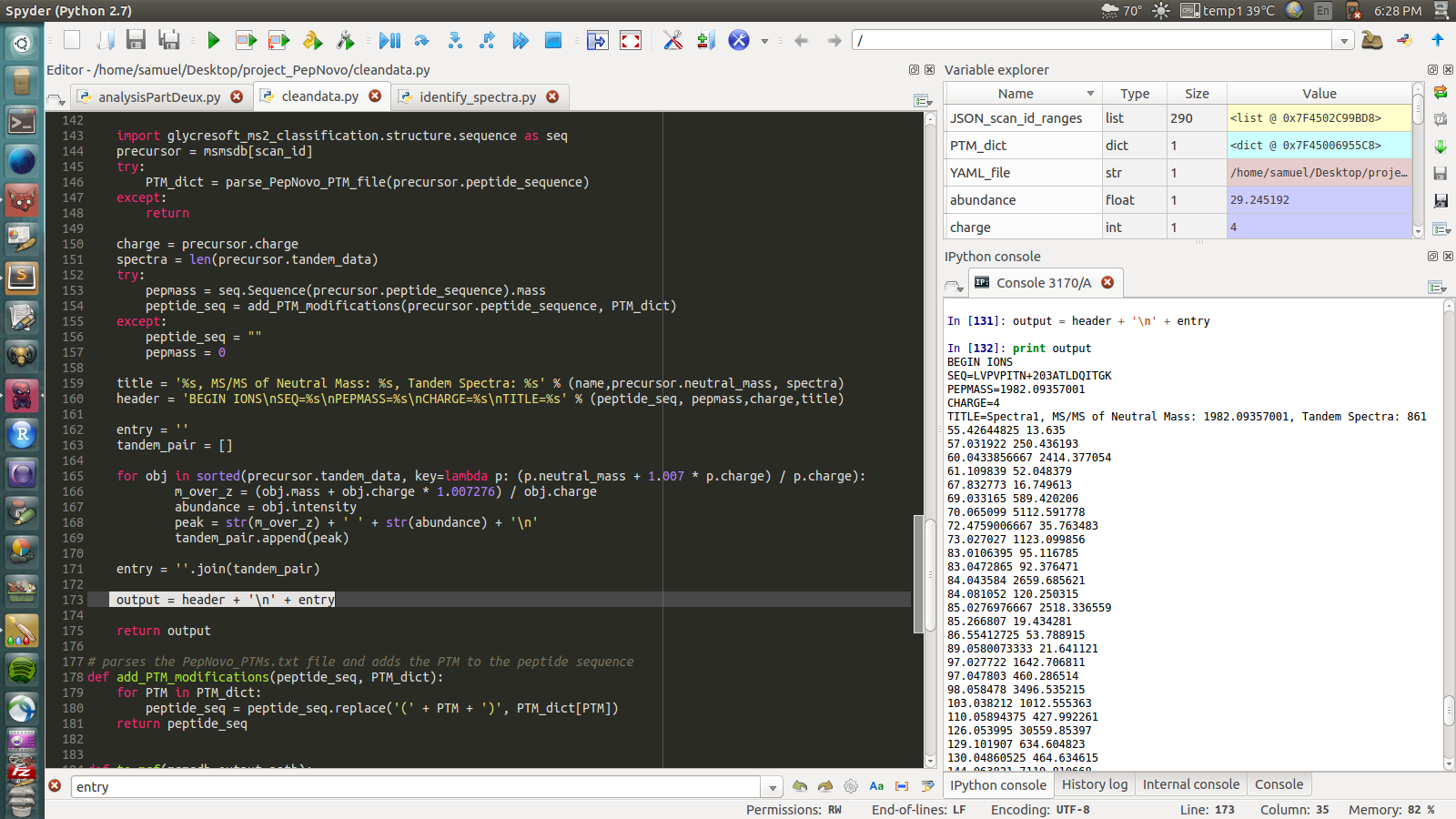Open the Internal console tab

coord(1190,784)
